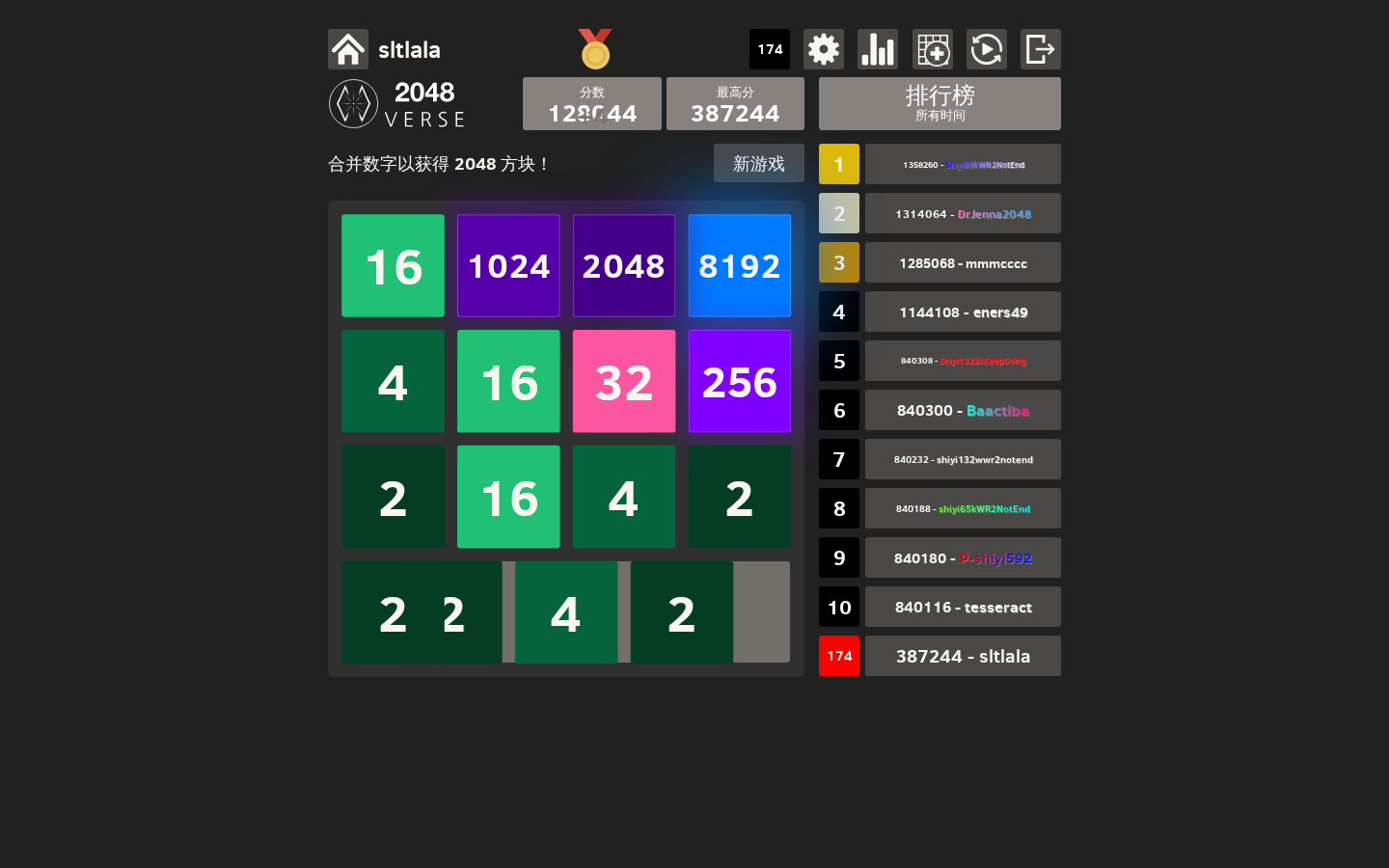Select the 8192 tile

(740, 266)
